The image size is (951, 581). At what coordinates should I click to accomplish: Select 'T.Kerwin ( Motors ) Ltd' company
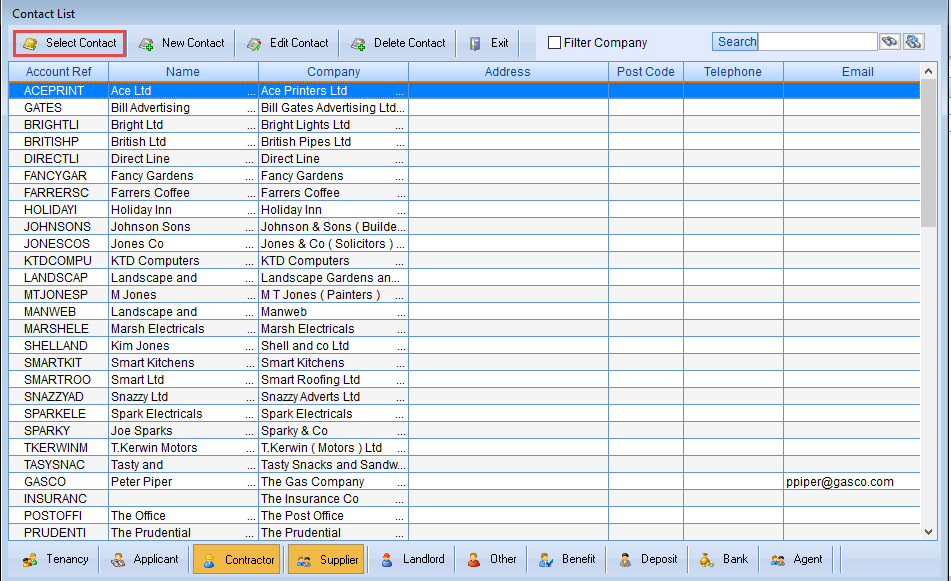[x=333, y=447]
